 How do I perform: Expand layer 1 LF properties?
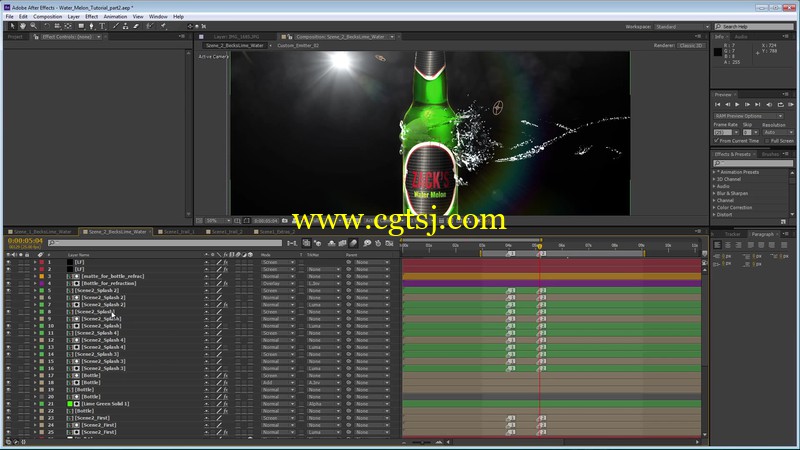[35, 262]
